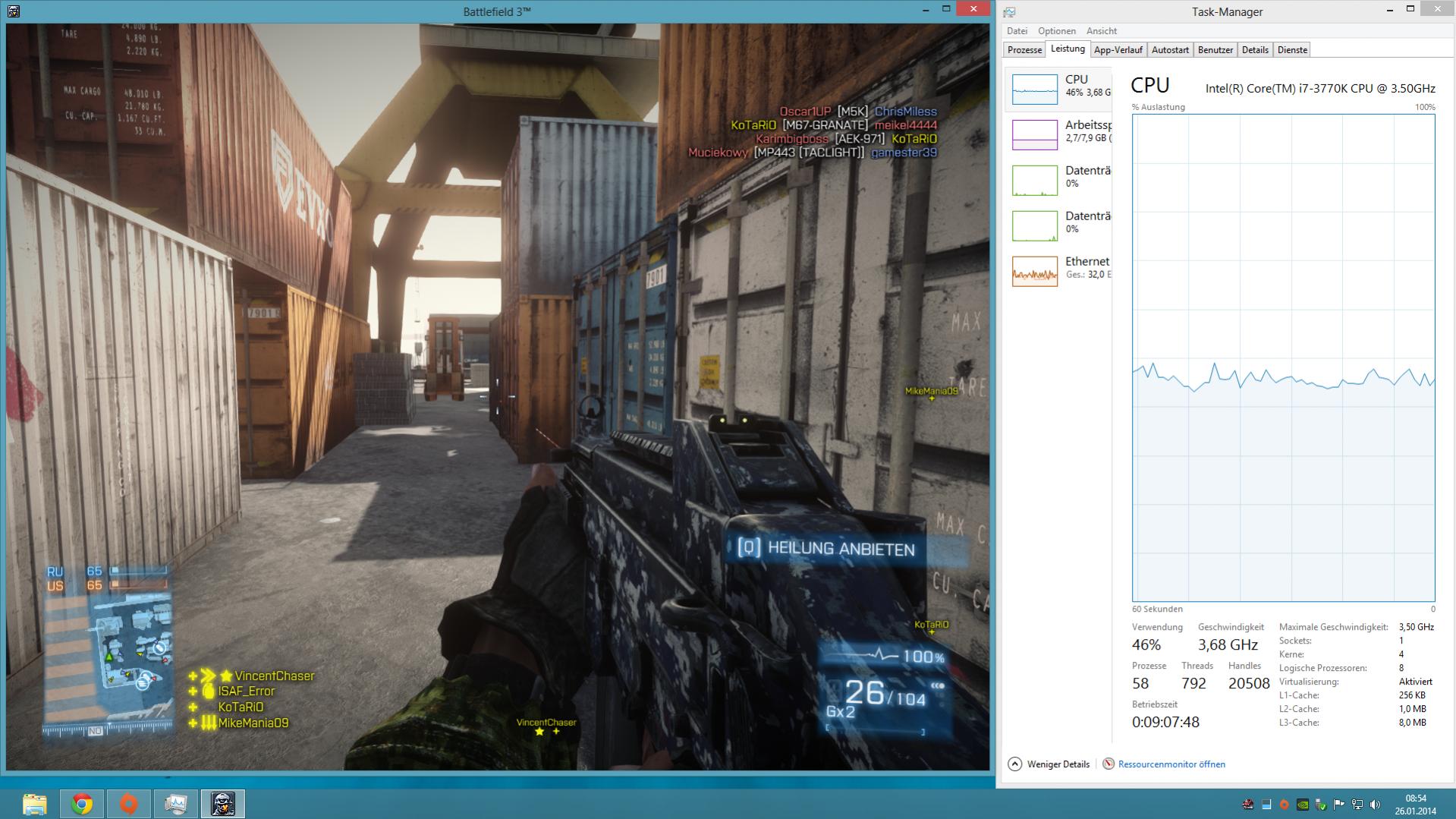The height and width of the screenshot is (819, 1456).
Task: Open the Ansicht menu in Task-Manager
Action: [1101, 31]
